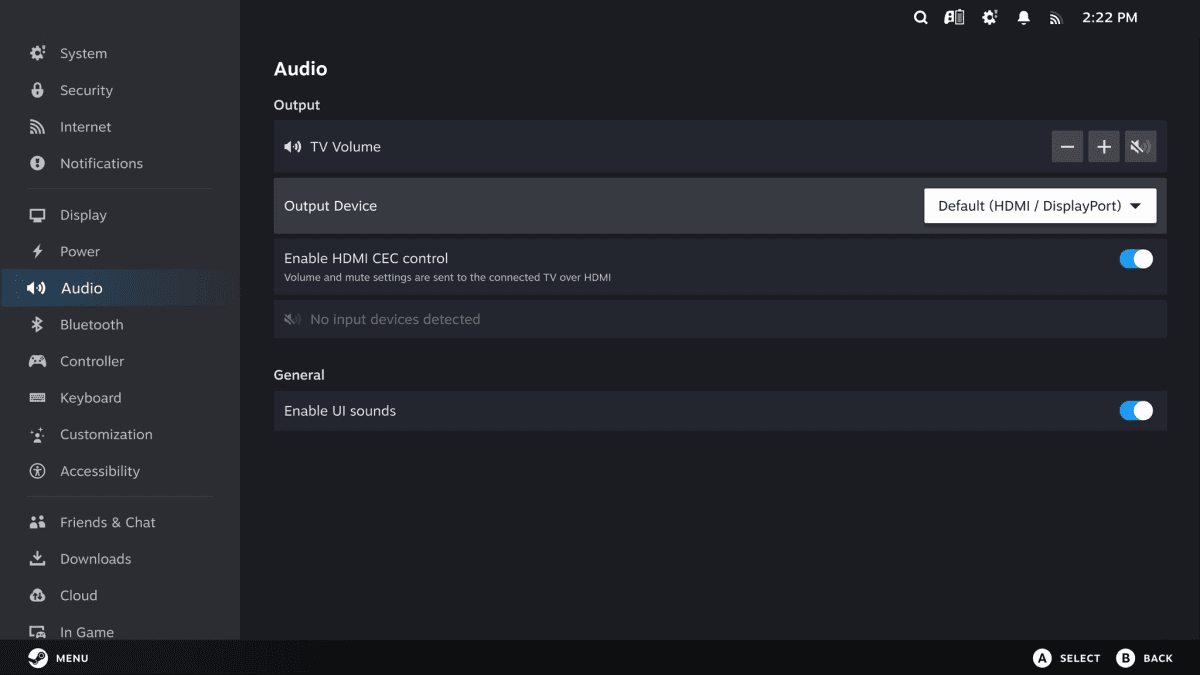Viewport: 1200px width, 675px height.
Task: Go to the Accessibility settings section
Action: 120,471
